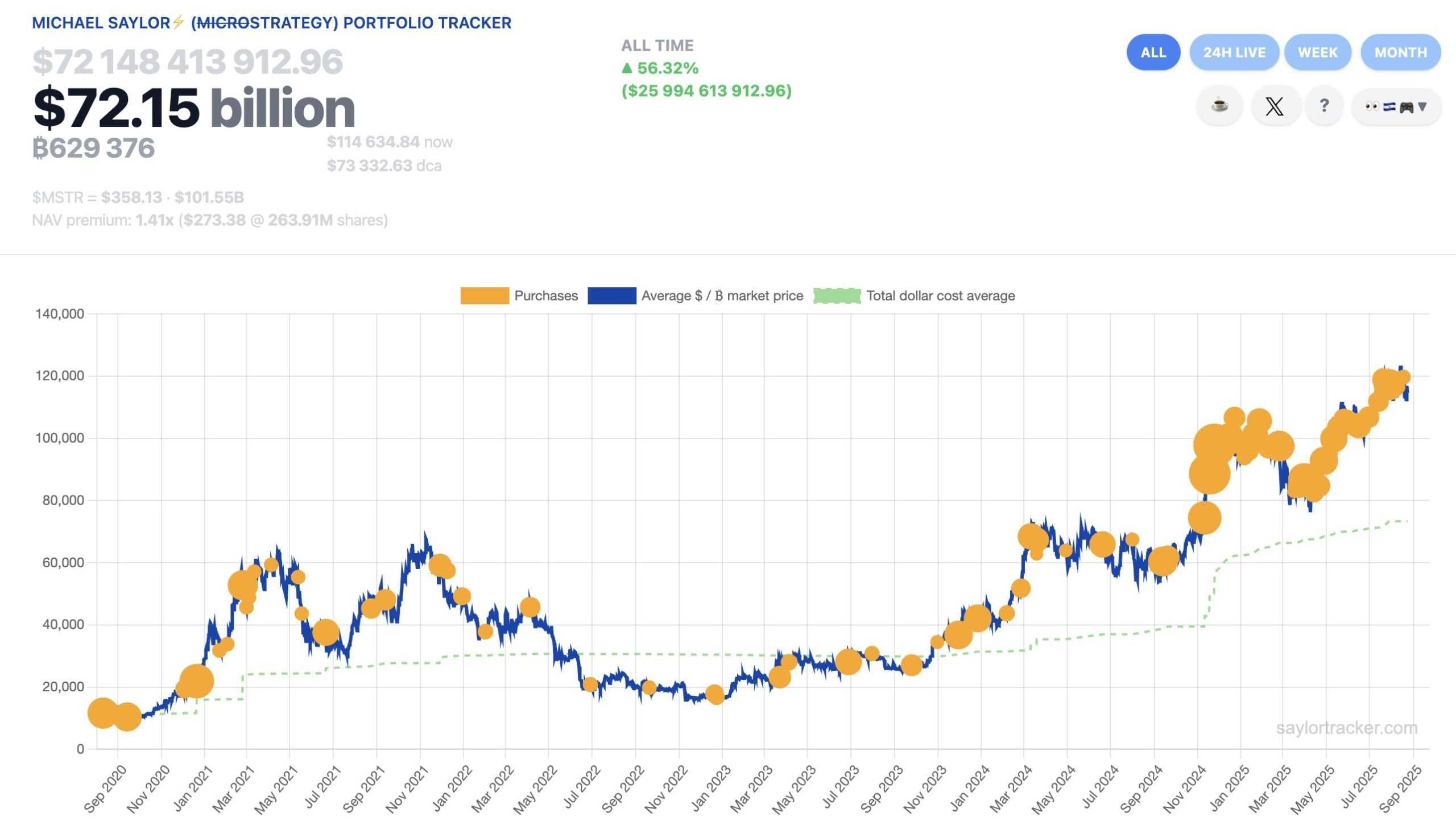Click the question mark help icon
The image size is (1456, 833).
coord(1324,106)
